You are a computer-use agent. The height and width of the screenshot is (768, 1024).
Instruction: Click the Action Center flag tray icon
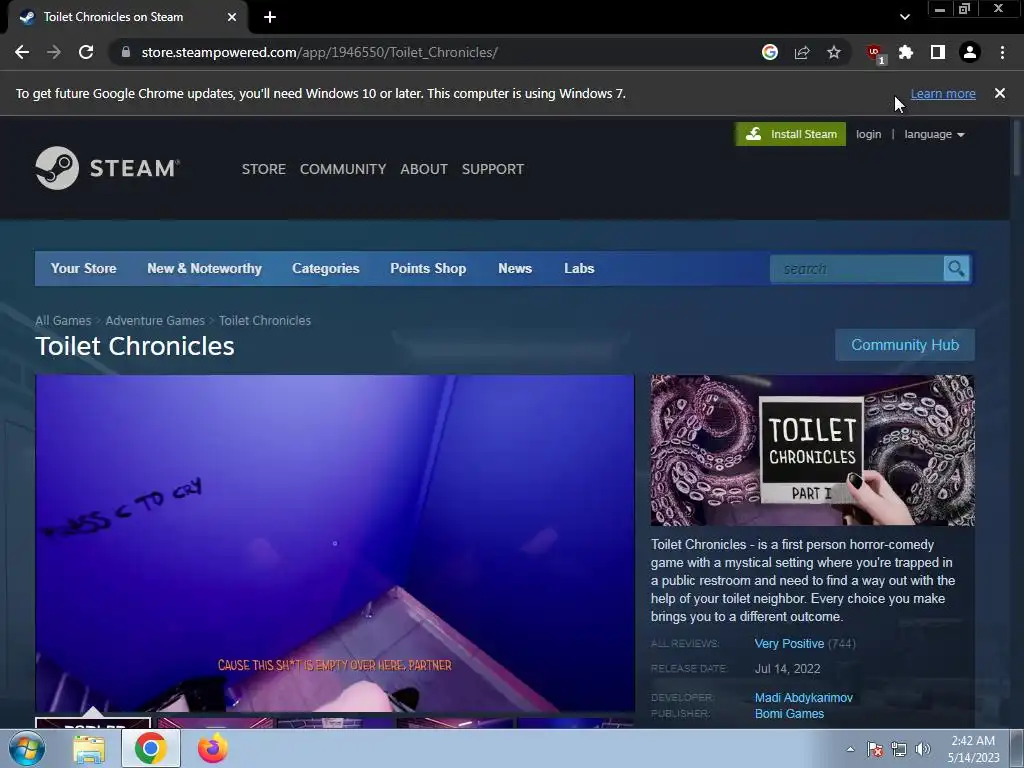click(x=875, y=749)
